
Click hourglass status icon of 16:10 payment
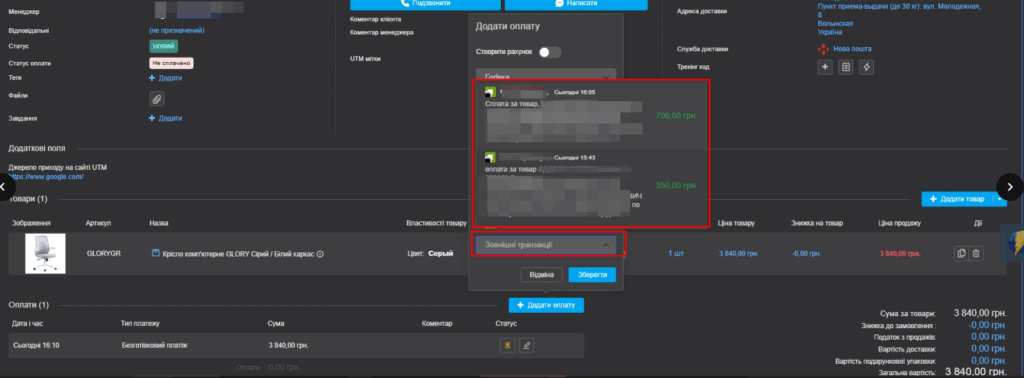pos(507,345)
